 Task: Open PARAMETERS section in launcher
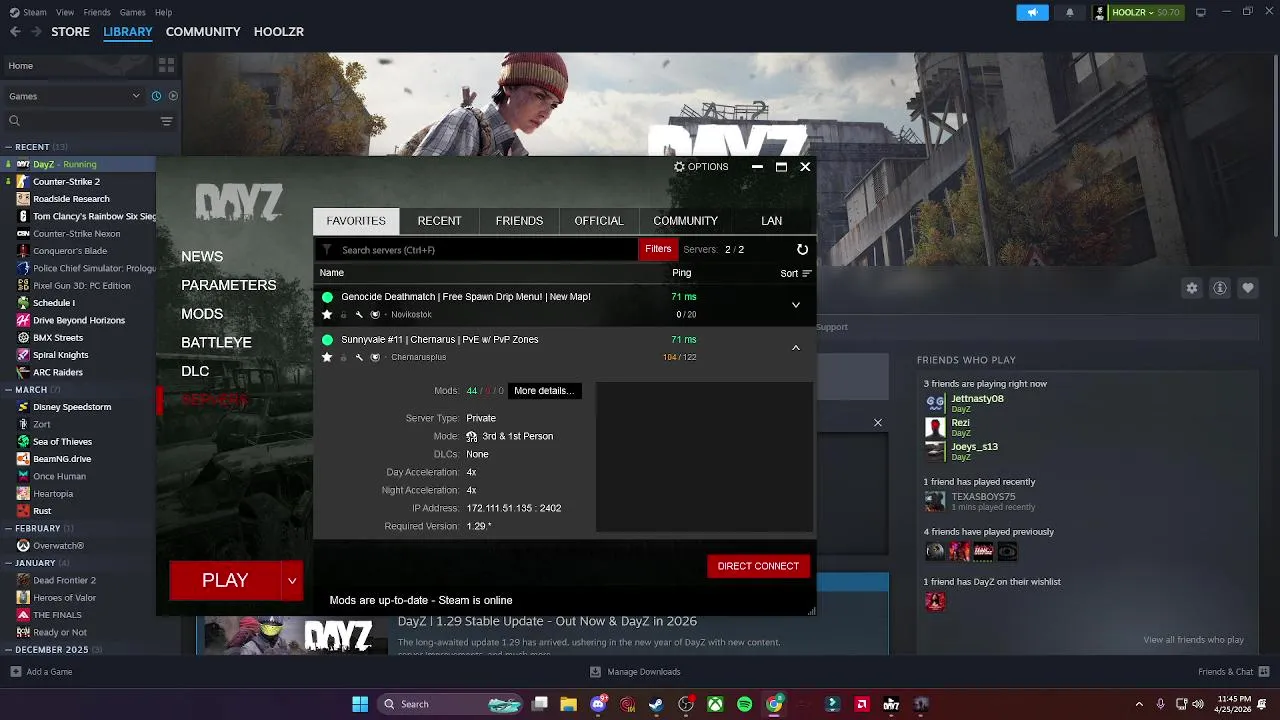(x=228, y=285)
